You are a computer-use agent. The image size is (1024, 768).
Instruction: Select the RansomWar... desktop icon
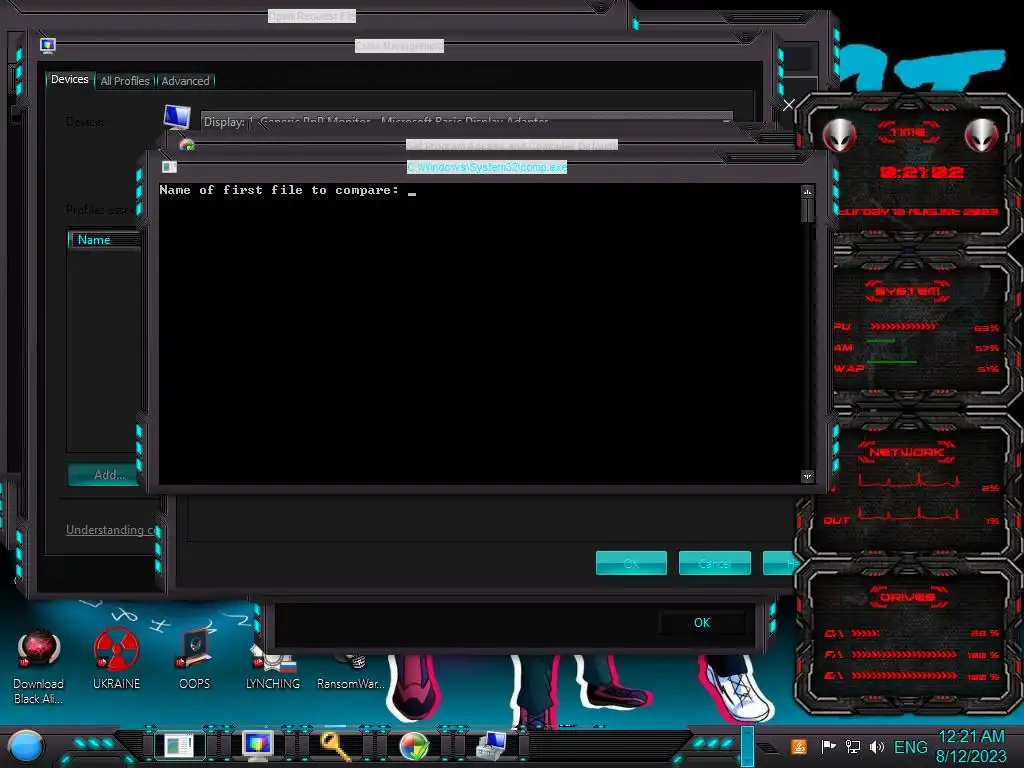click(x=351, y=673)
